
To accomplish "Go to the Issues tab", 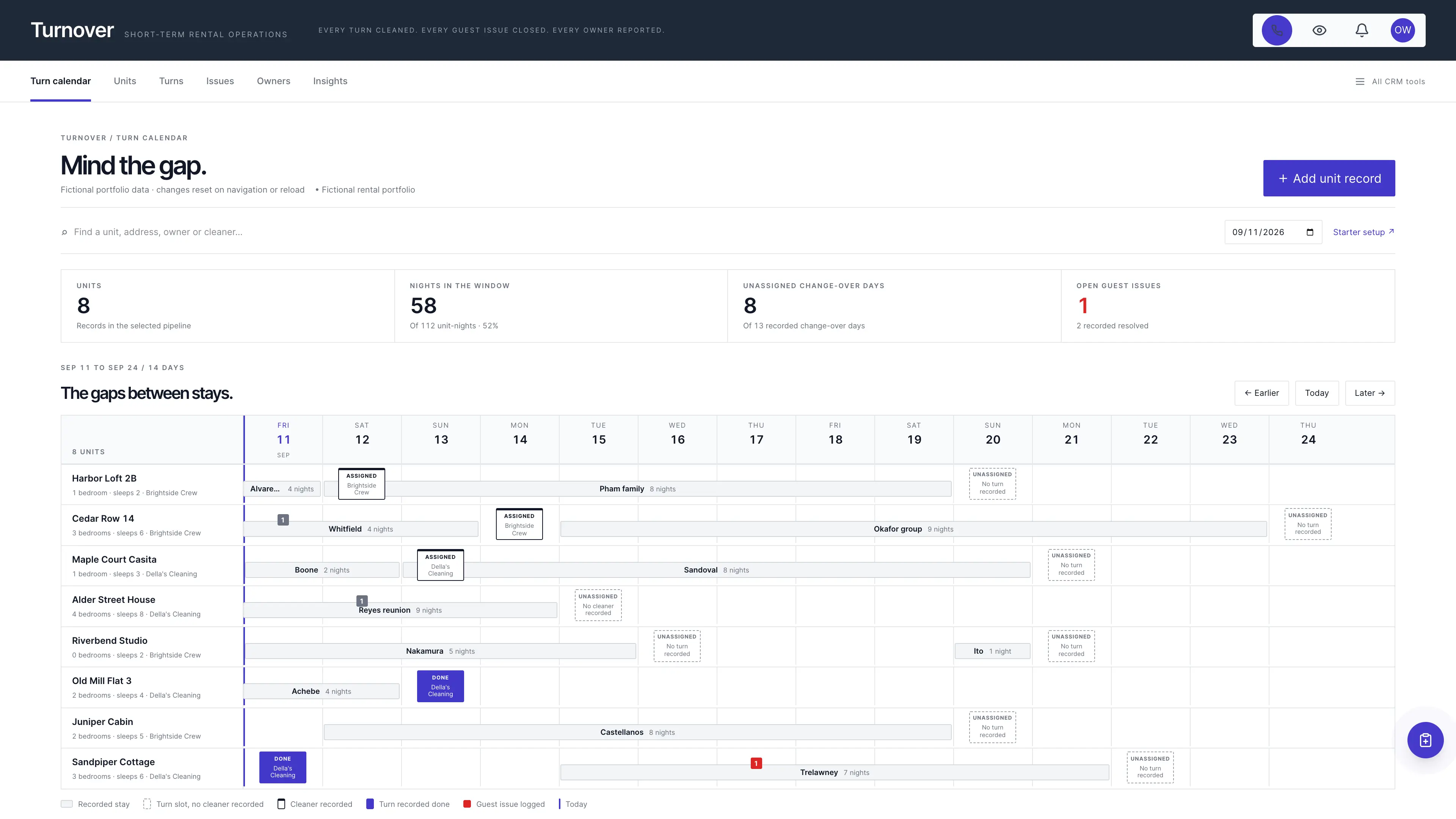I will coord(220,82).
